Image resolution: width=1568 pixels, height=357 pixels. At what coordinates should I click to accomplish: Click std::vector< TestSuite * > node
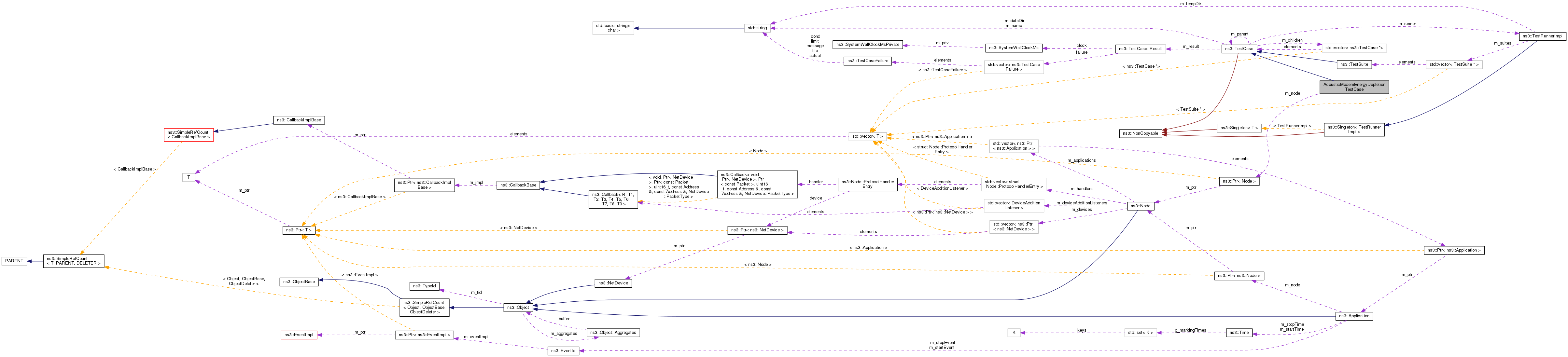click(x=1454, y=64)
